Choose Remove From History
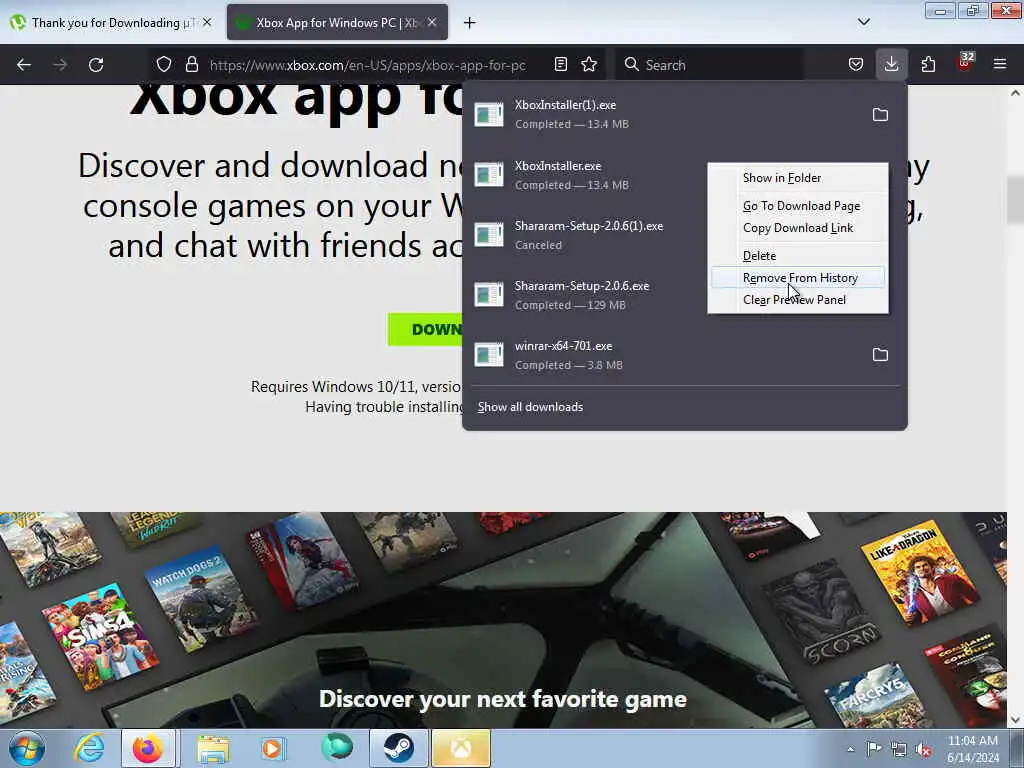 798,278
